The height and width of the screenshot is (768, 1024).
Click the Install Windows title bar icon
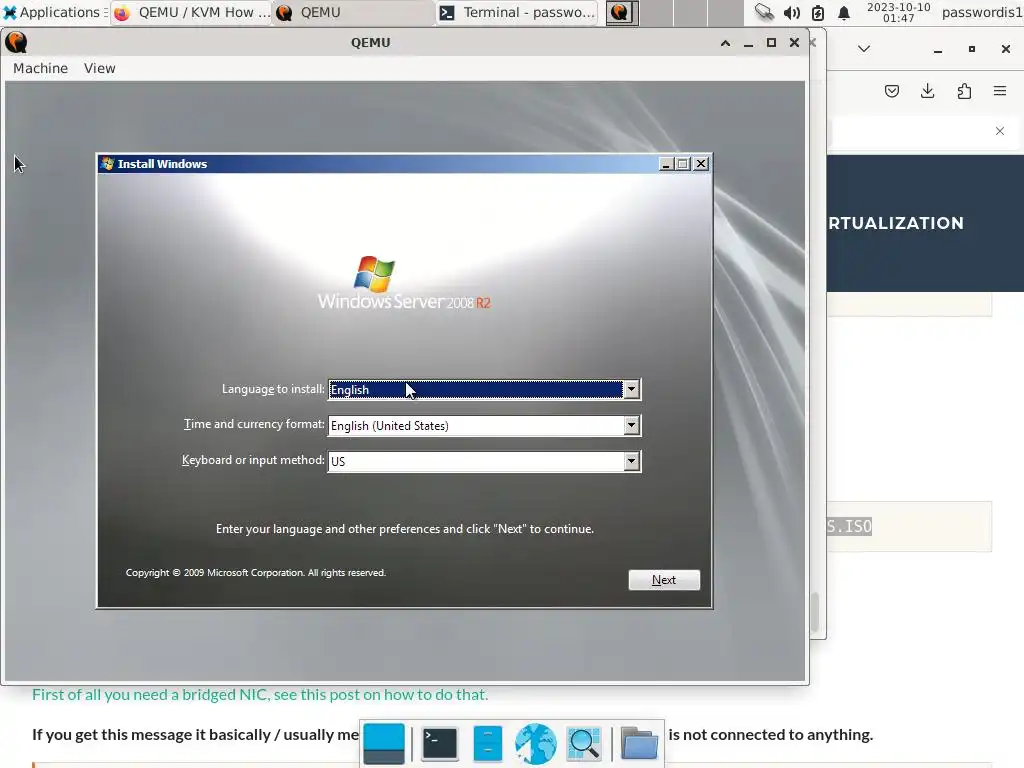click(x=107, y=164)
